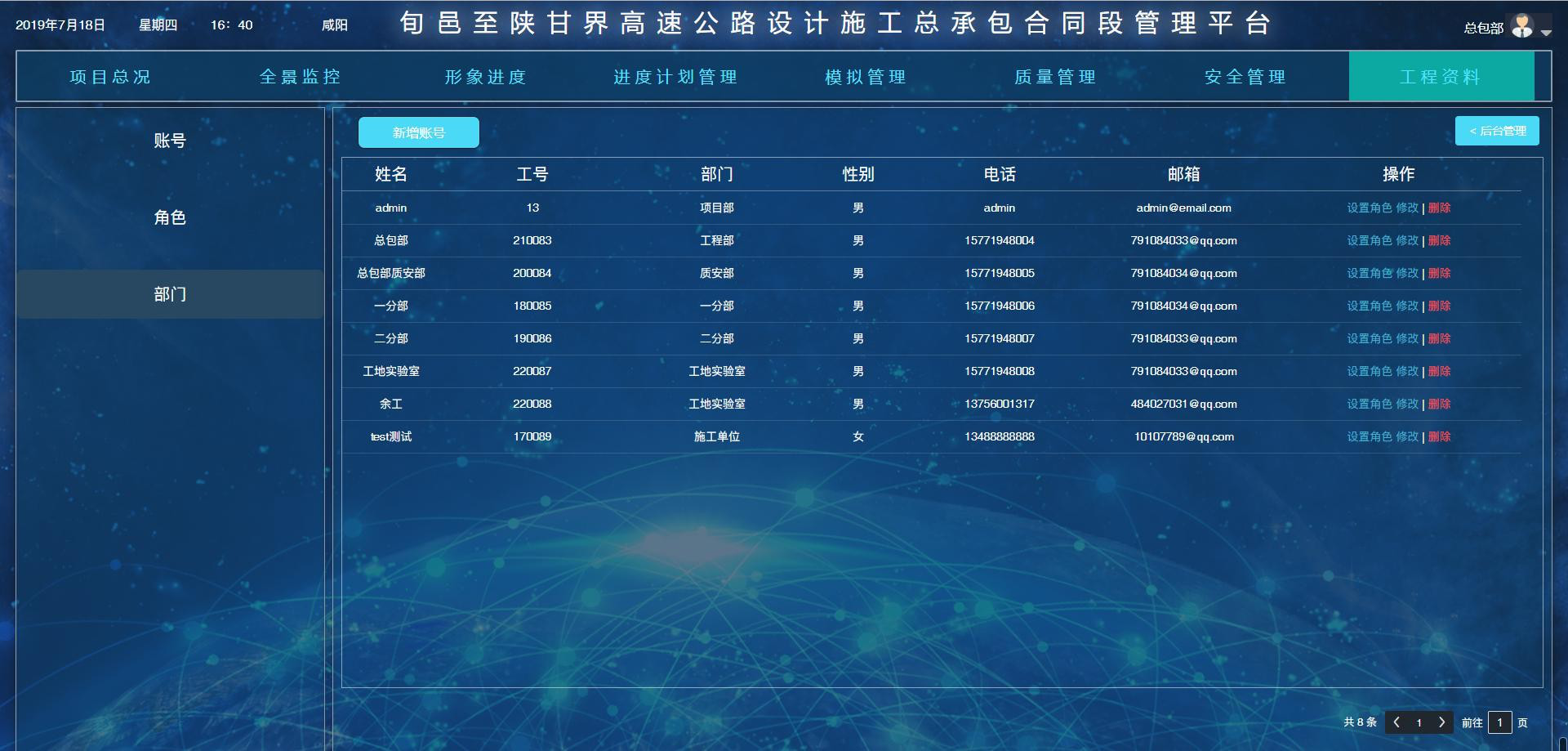Click the 新增账号 button
Screen dimensions: 1568x751
[x=419, y=132]
